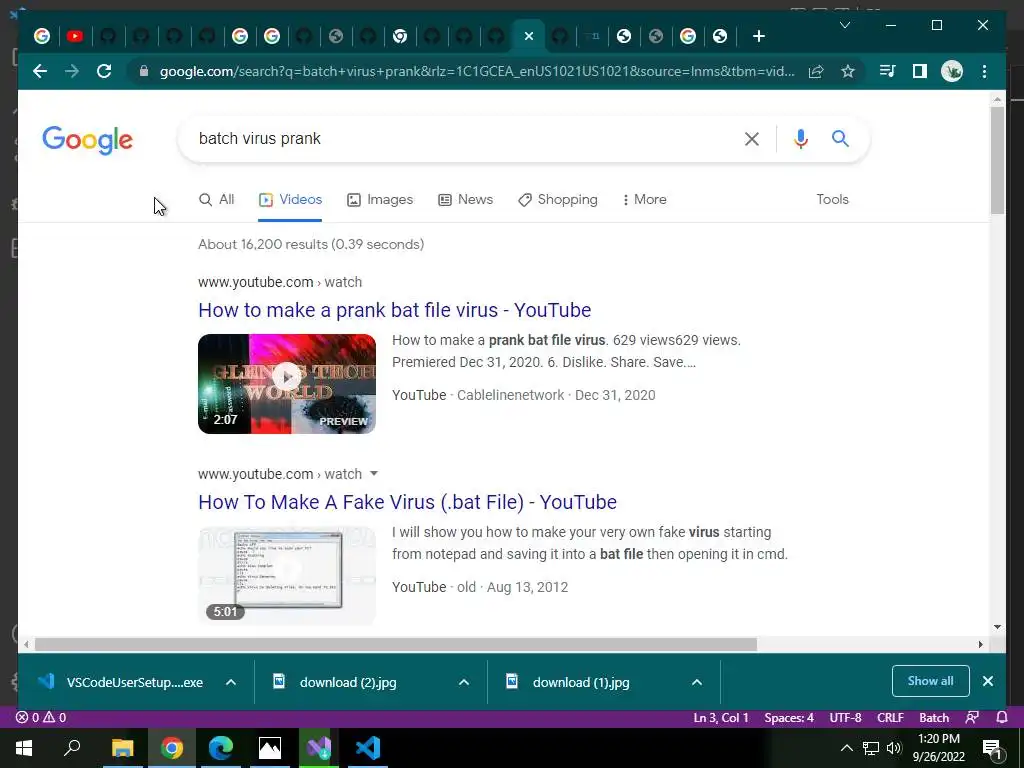Screen dimensions: 1024x768
Task: Show all downloads
Action: click(930, 681)
